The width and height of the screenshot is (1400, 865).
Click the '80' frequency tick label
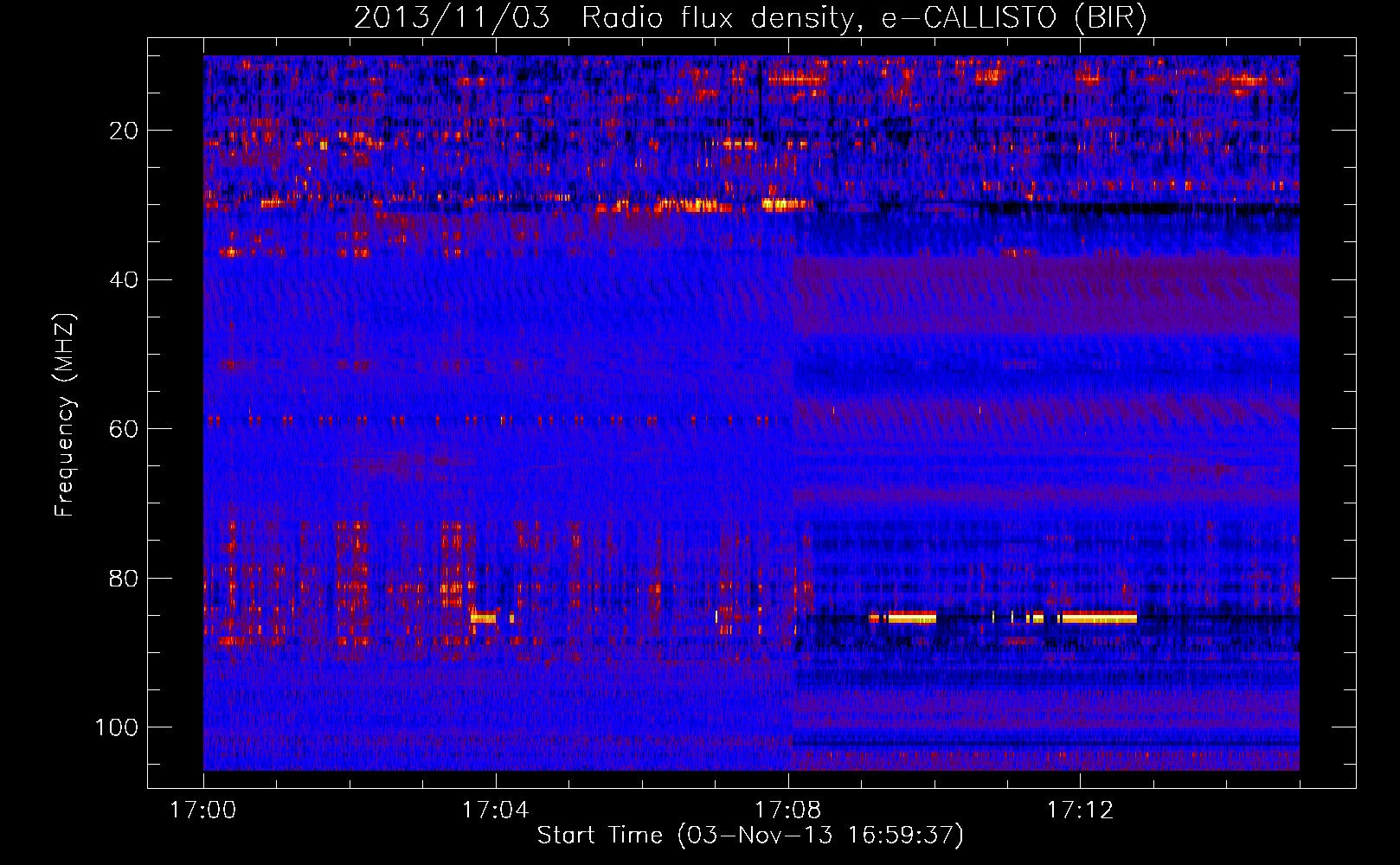tap(125, 578)
